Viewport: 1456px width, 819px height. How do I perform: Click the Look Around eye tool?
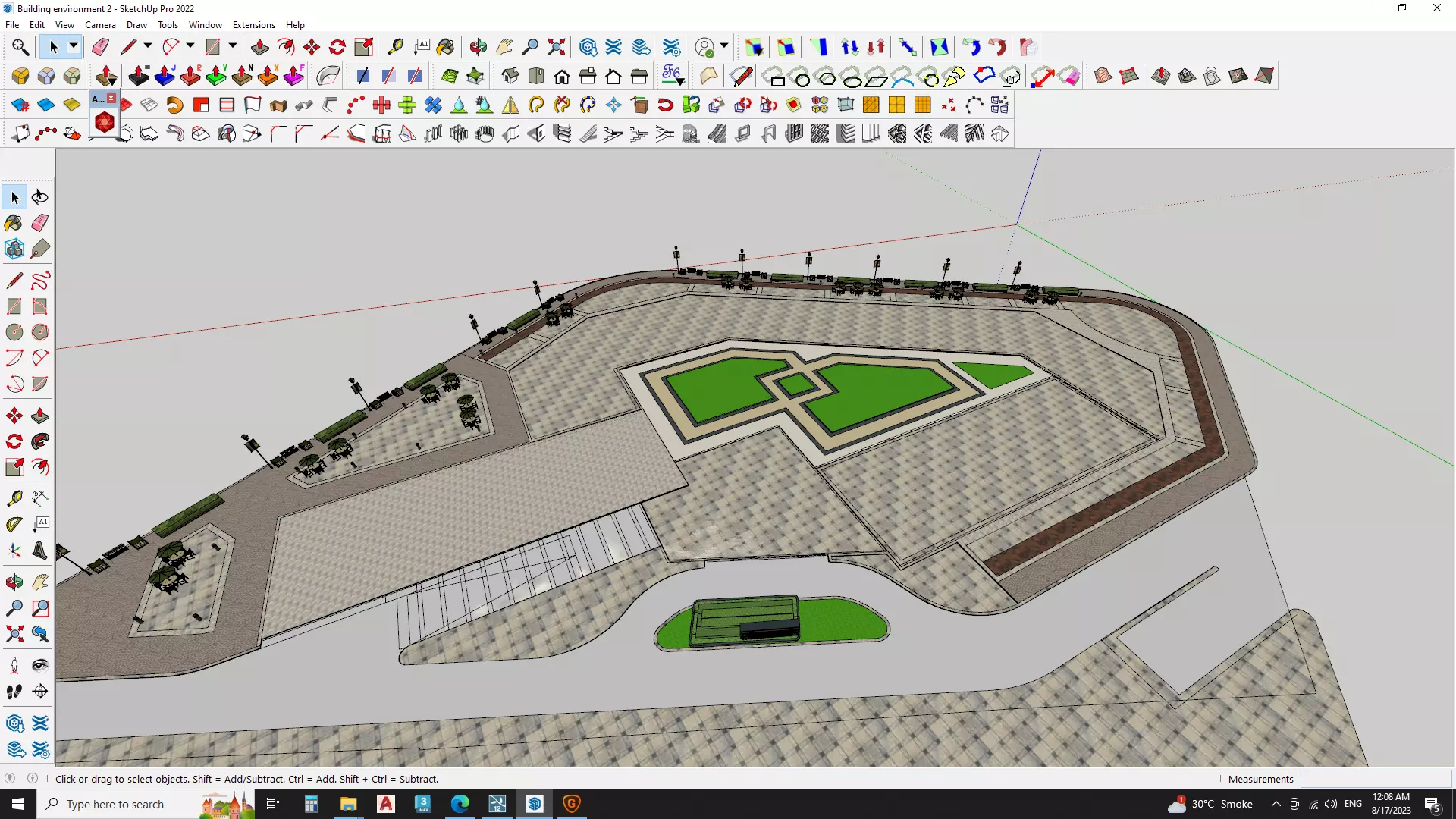click(40, 666)
